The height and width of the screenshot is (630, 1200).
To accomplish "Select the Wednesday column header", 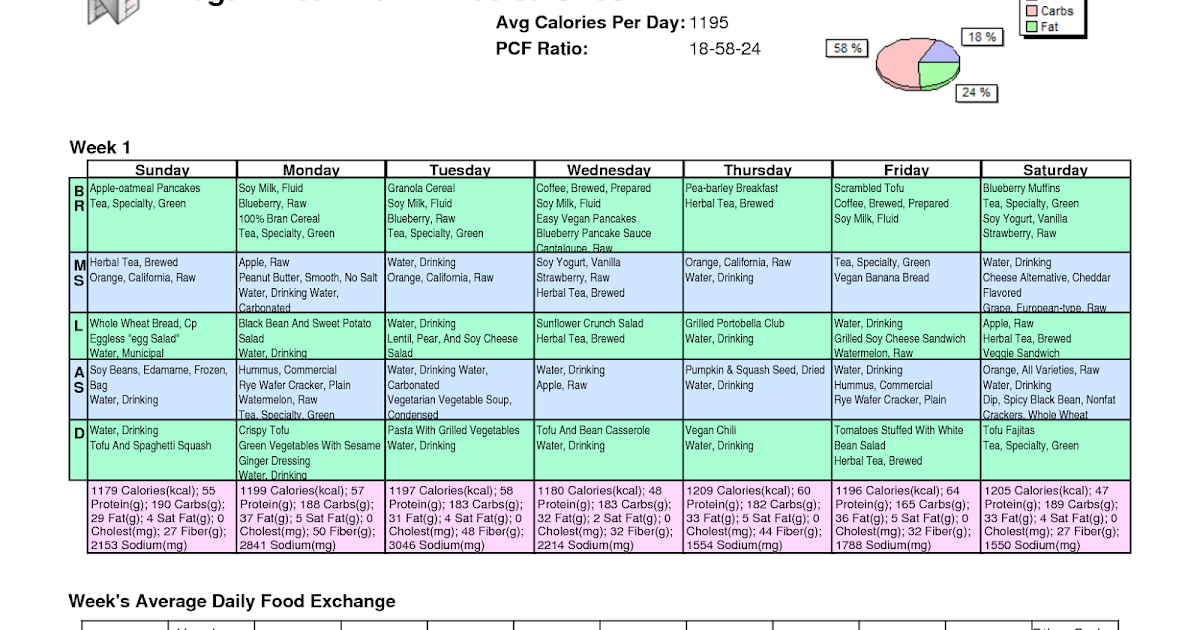I will tap(609, 170).
